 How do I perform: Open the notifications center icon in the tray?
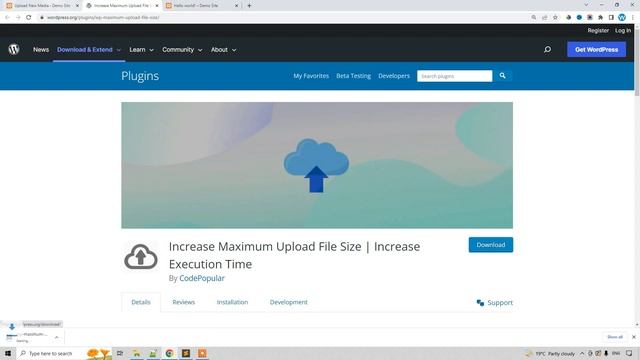(x=629, y=353)
